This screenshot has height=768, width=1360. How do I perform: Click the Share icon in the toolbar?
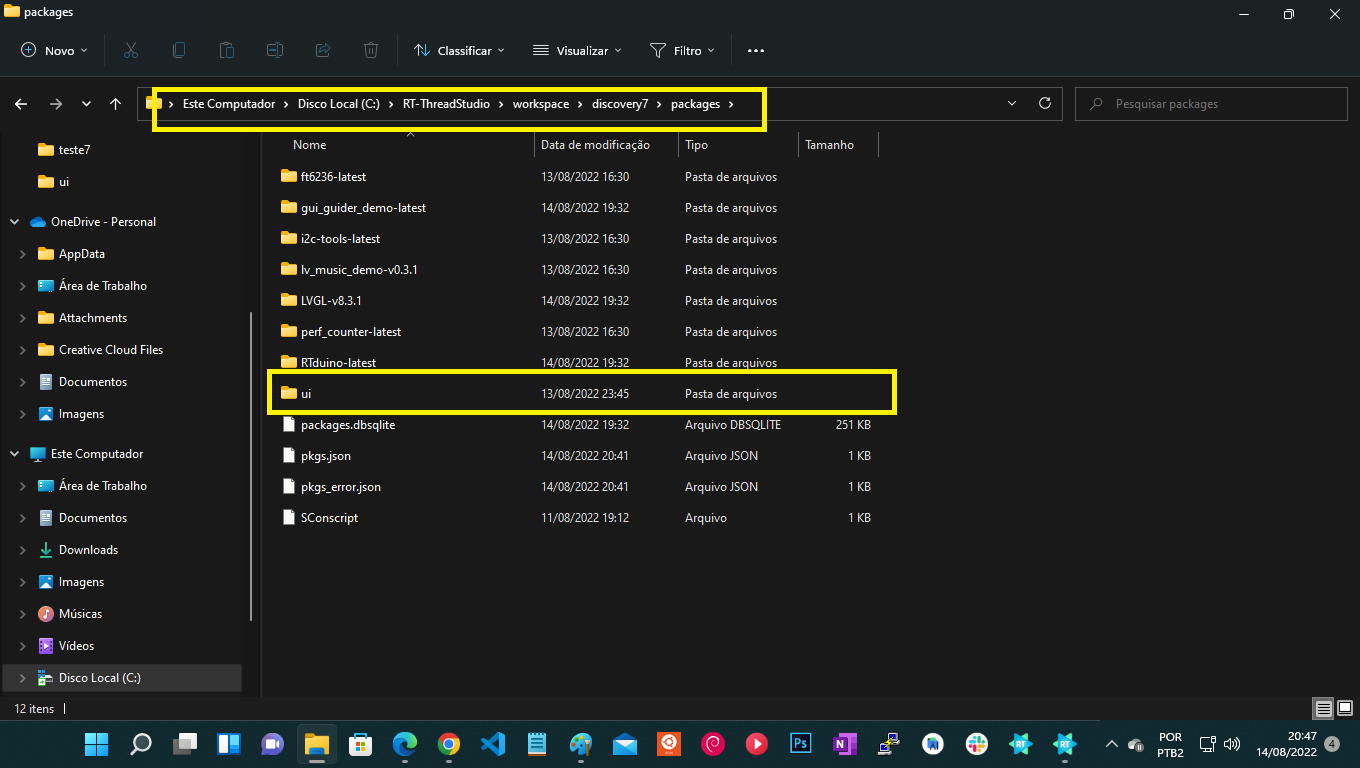point(322,50)
